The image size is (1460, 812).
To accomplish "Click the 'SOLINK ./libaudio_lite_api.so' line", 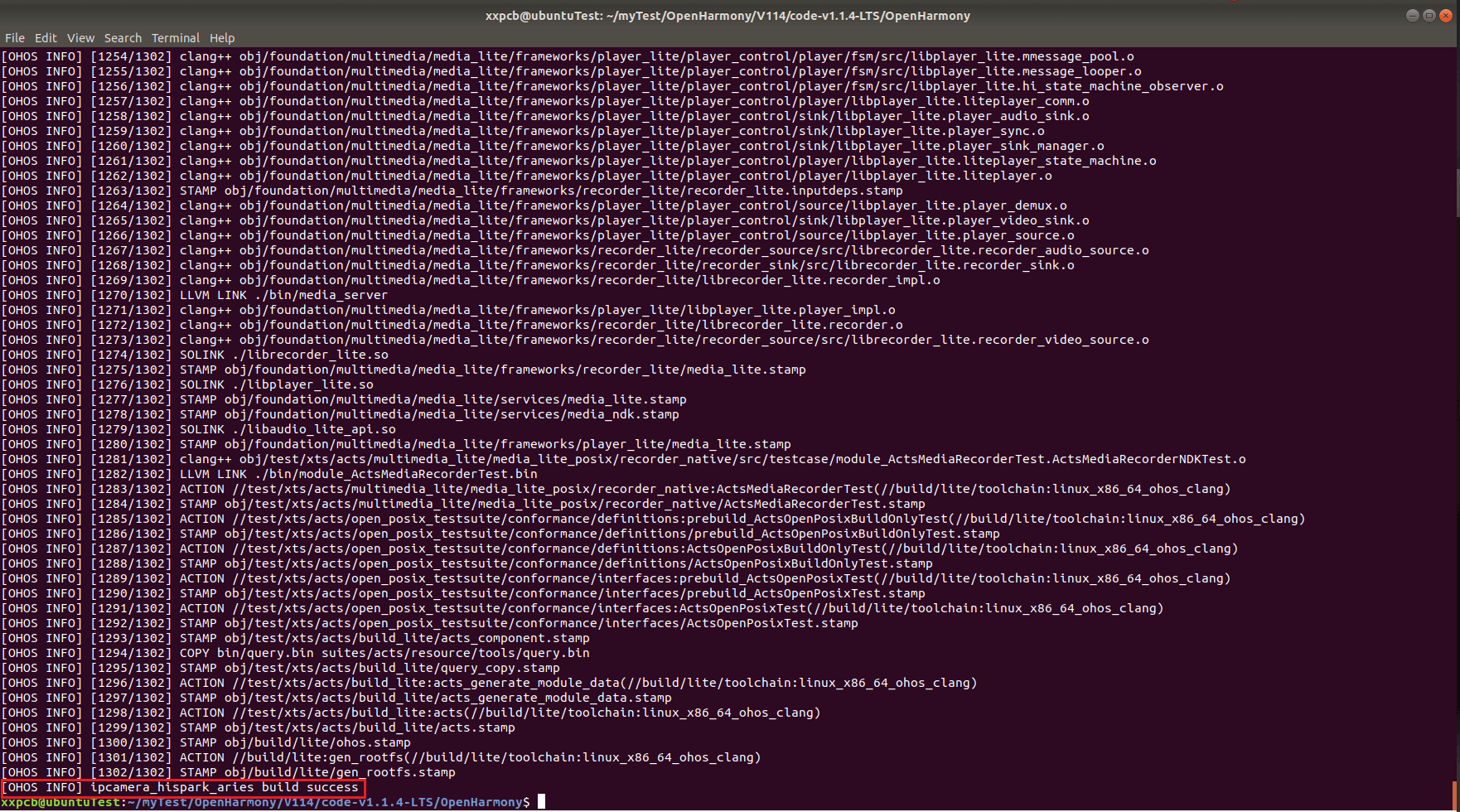I will click(288, 429).
